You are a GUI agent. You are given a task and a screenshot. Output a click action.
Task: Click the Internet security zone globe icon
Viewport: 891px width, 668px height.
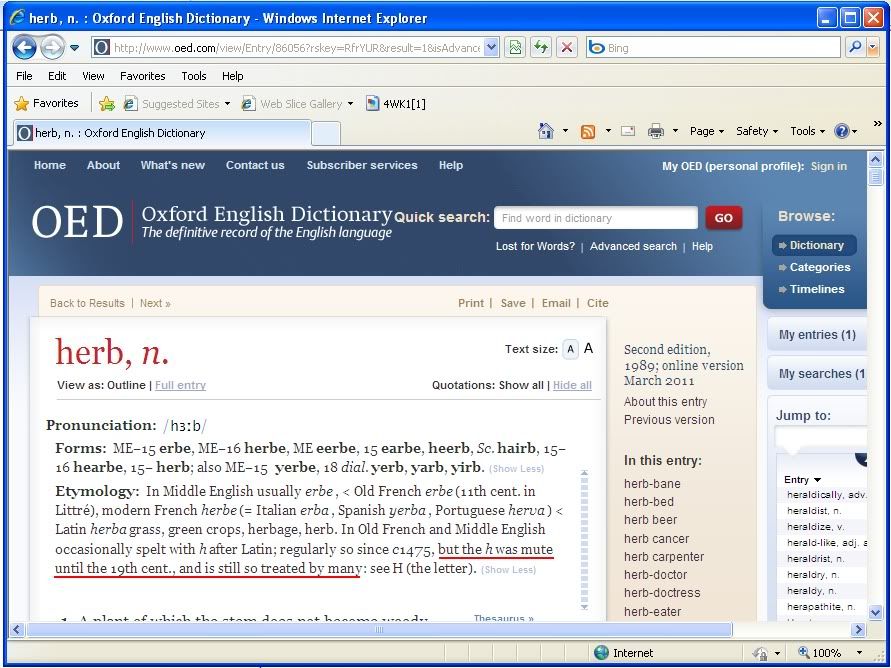[601, 653]
